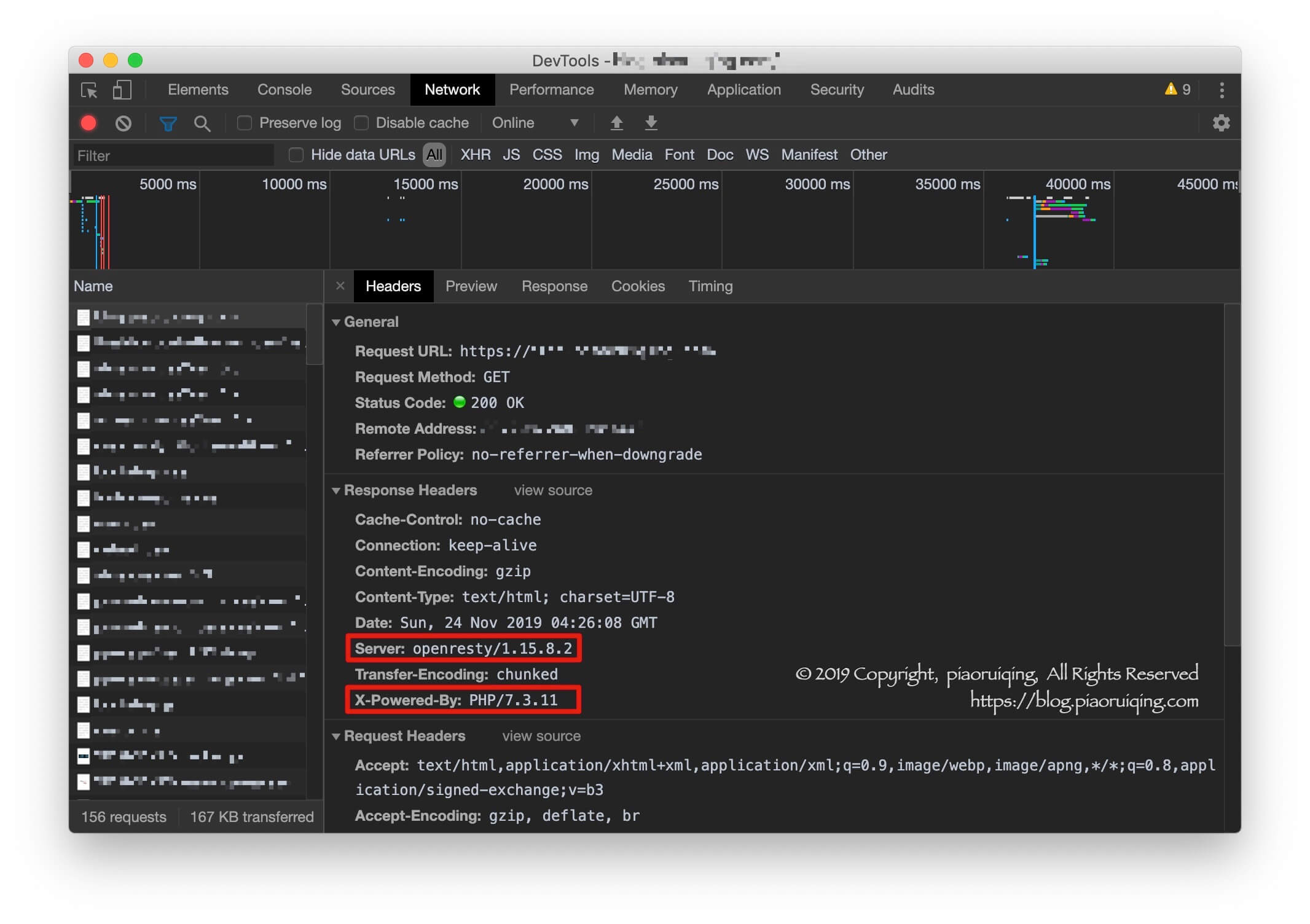
Task: Open the Online throttling dropdown
Action: [535, 123]
